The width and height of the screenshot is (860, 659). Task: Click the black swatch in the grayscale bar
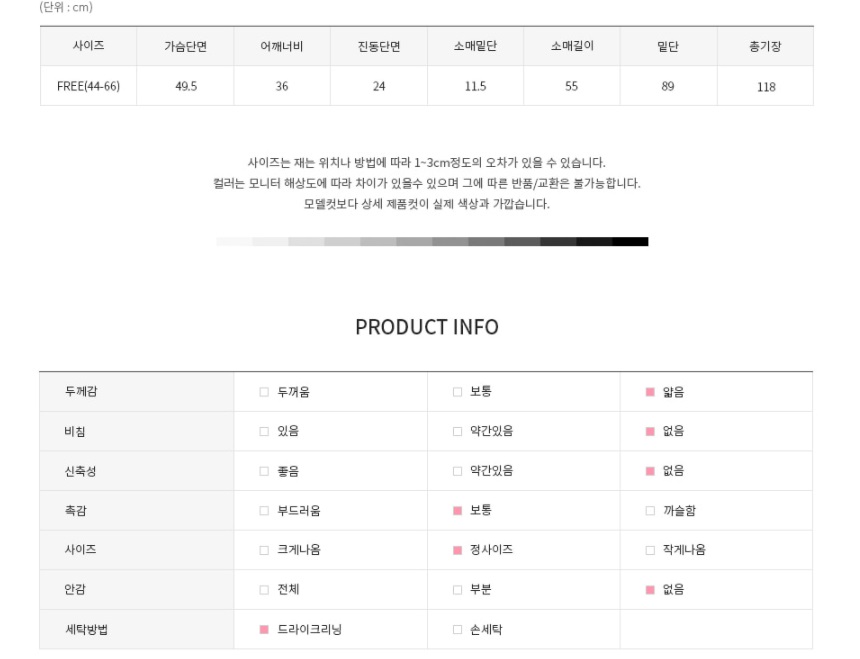coord(630,241)
